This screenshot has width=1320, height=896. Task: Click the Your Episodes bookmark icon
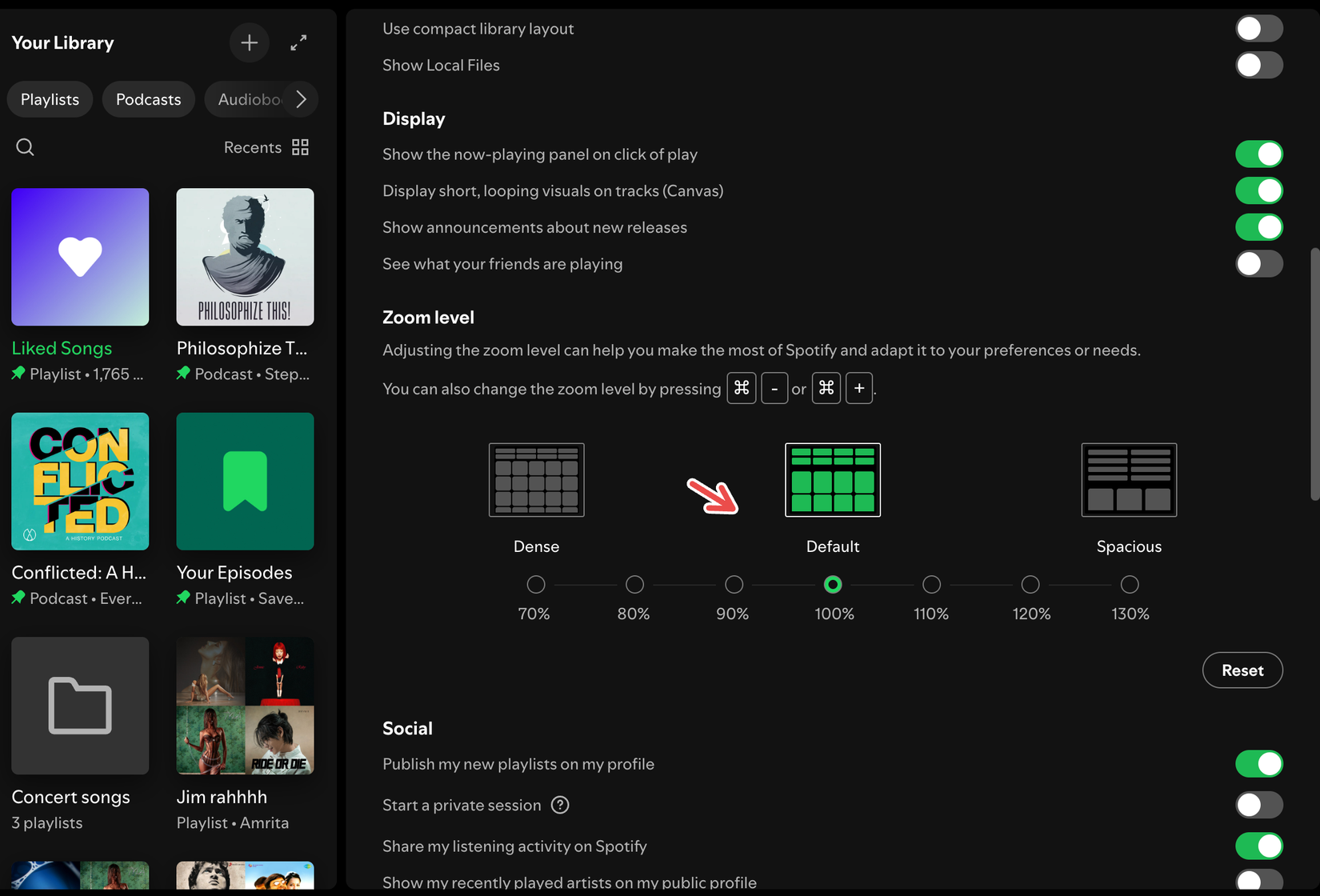[x=245, y=481]
